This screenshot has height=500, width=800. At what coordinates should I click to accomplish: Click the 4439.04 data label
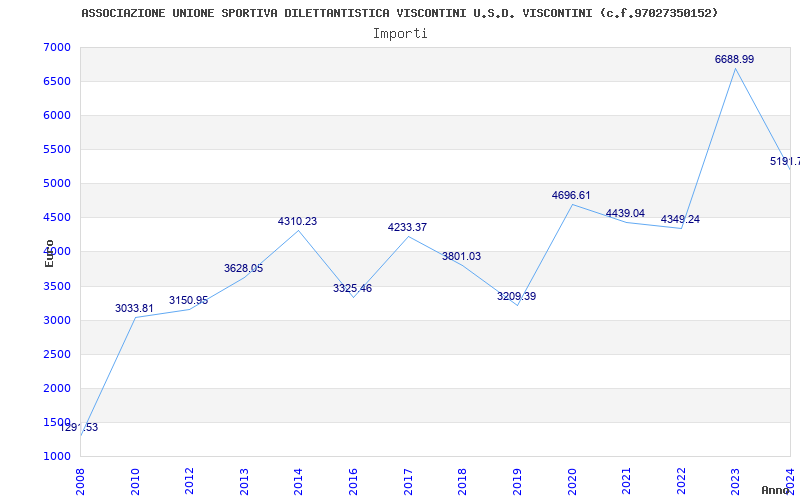(625, 213)
